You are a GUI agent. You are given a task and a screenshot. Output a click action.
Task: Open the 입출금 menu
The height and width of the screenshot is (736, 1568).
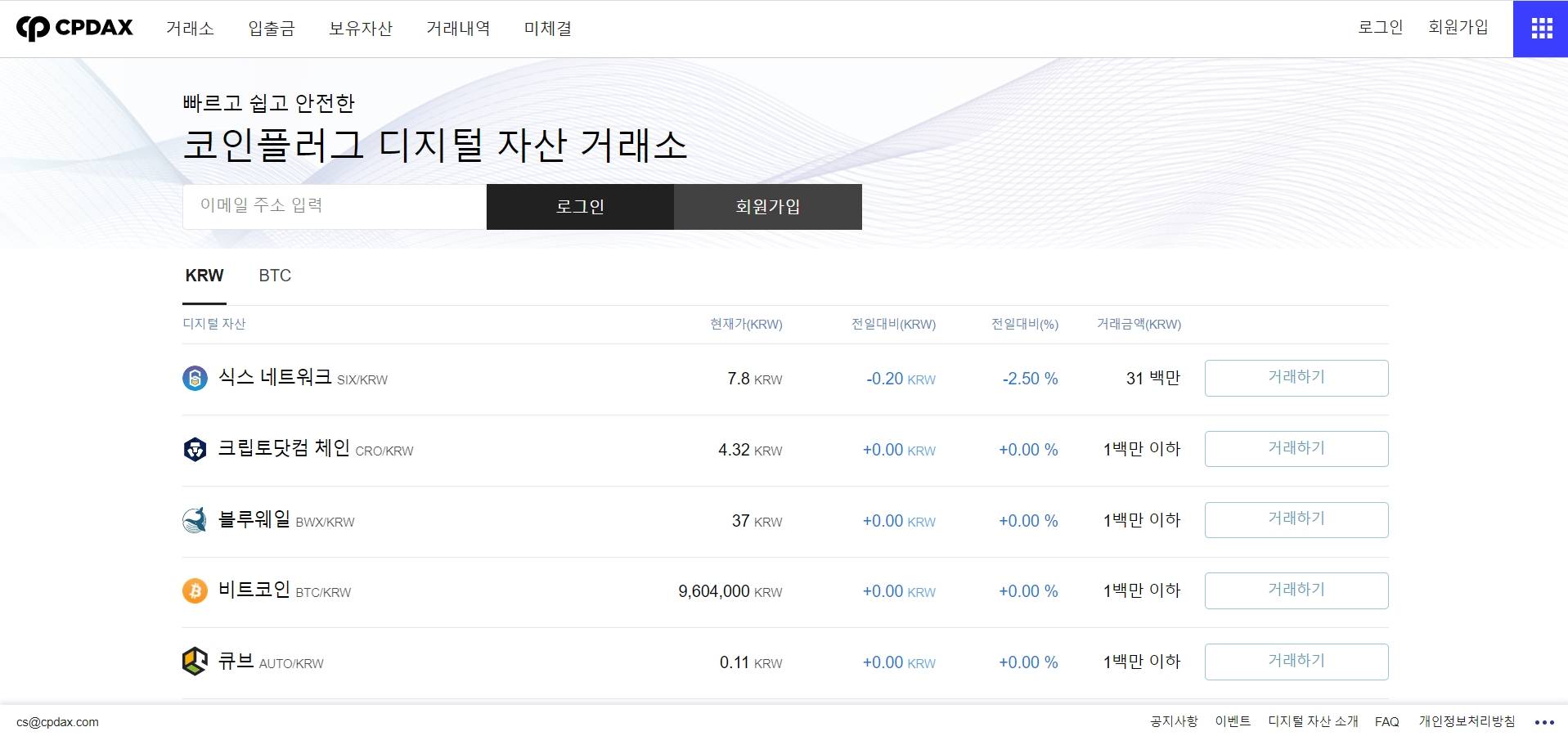pyautogui.click(x=272, y=29)
